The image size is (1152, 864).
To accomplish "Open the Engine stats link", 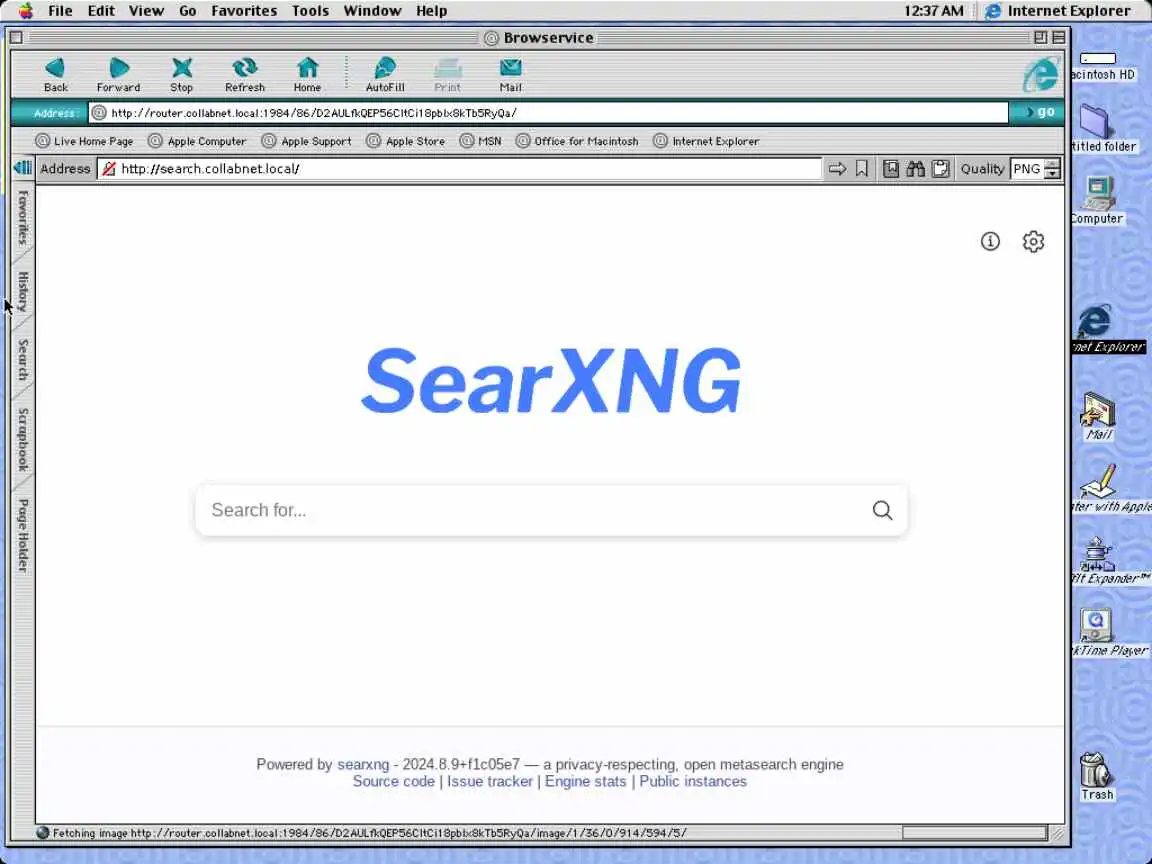I will tap(586, 781).
